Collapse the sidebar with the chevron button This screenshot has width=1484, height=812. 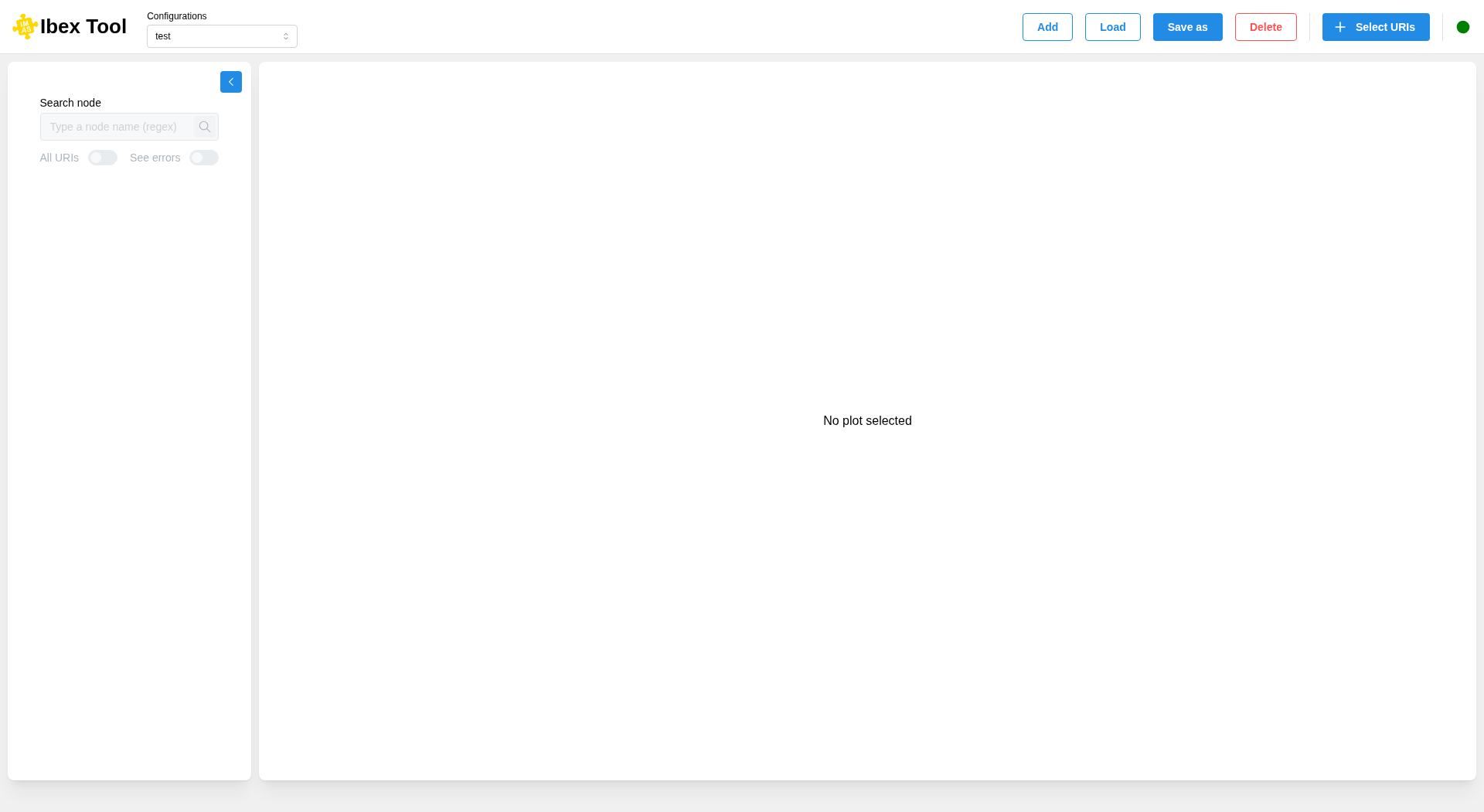click(x=231, y=82)
